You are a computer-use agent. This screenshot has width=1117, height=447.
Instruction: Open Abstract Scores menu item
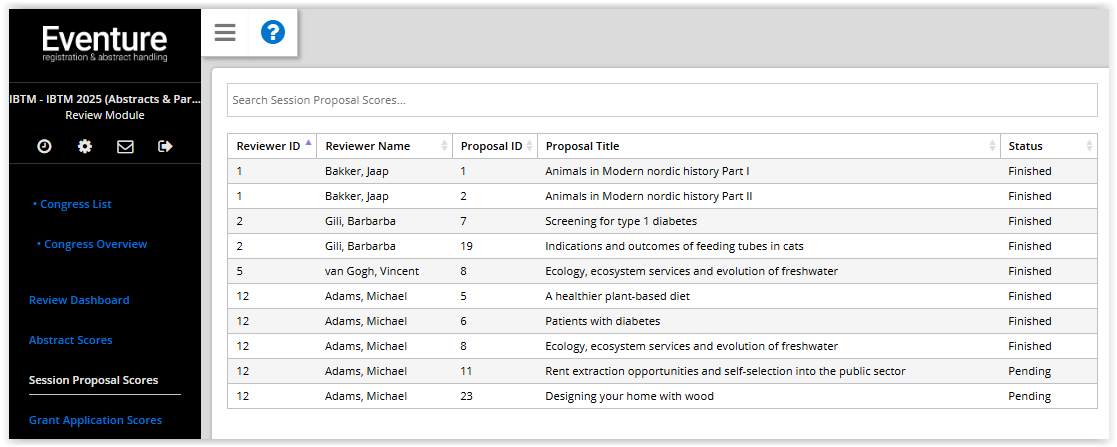tap(71, 340)
